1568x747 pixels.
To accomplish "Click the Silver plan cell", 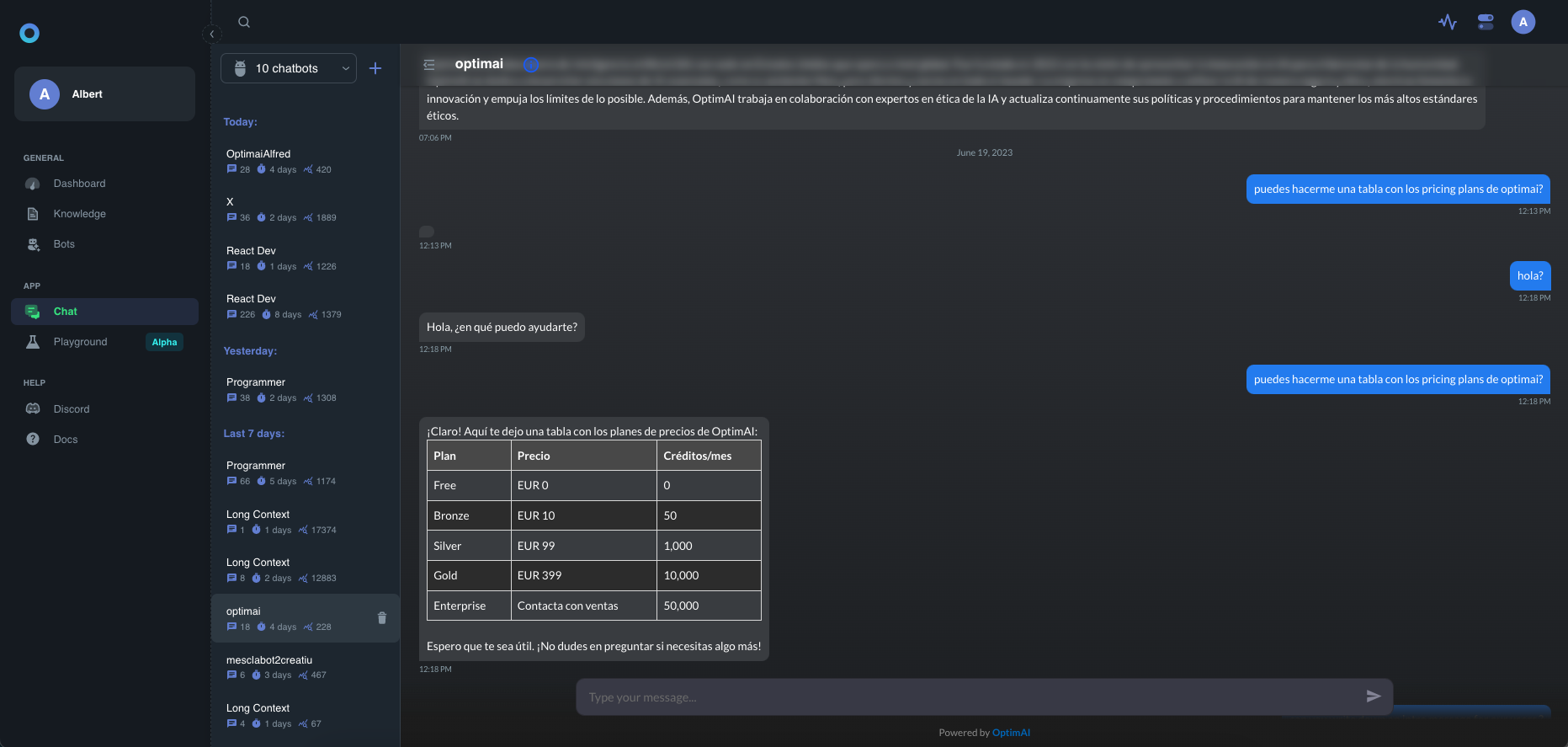I will (469, 546).
